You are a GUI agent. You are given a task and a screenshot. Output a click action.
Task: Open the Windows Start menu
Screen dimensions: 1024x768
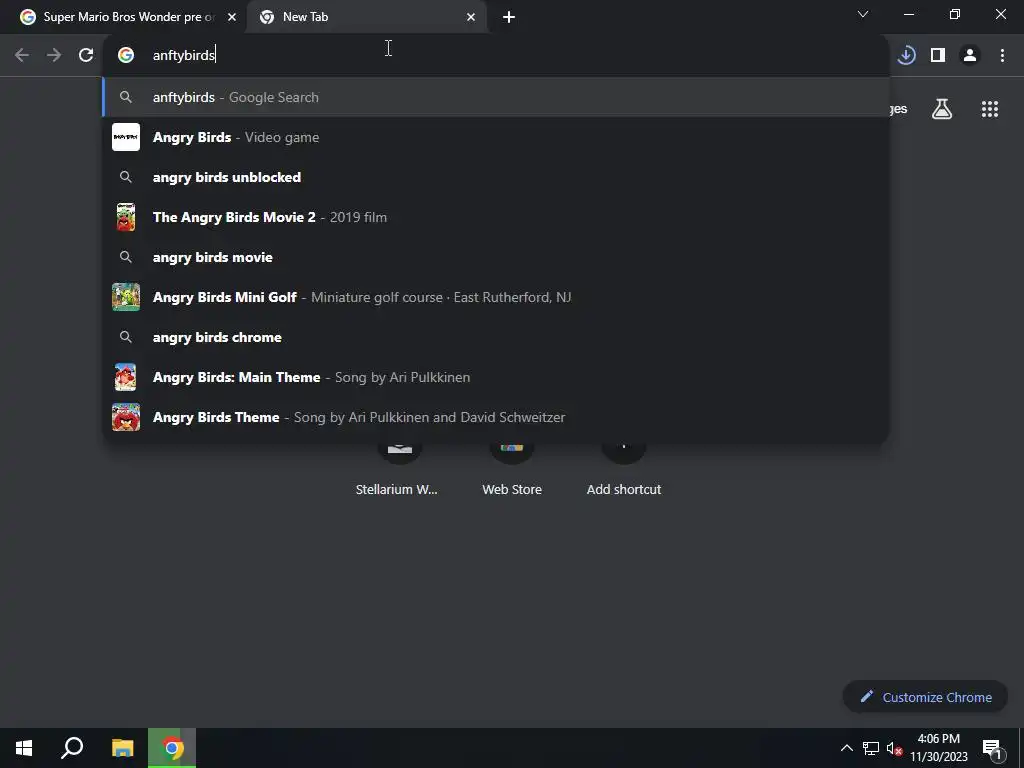[24, 748]
